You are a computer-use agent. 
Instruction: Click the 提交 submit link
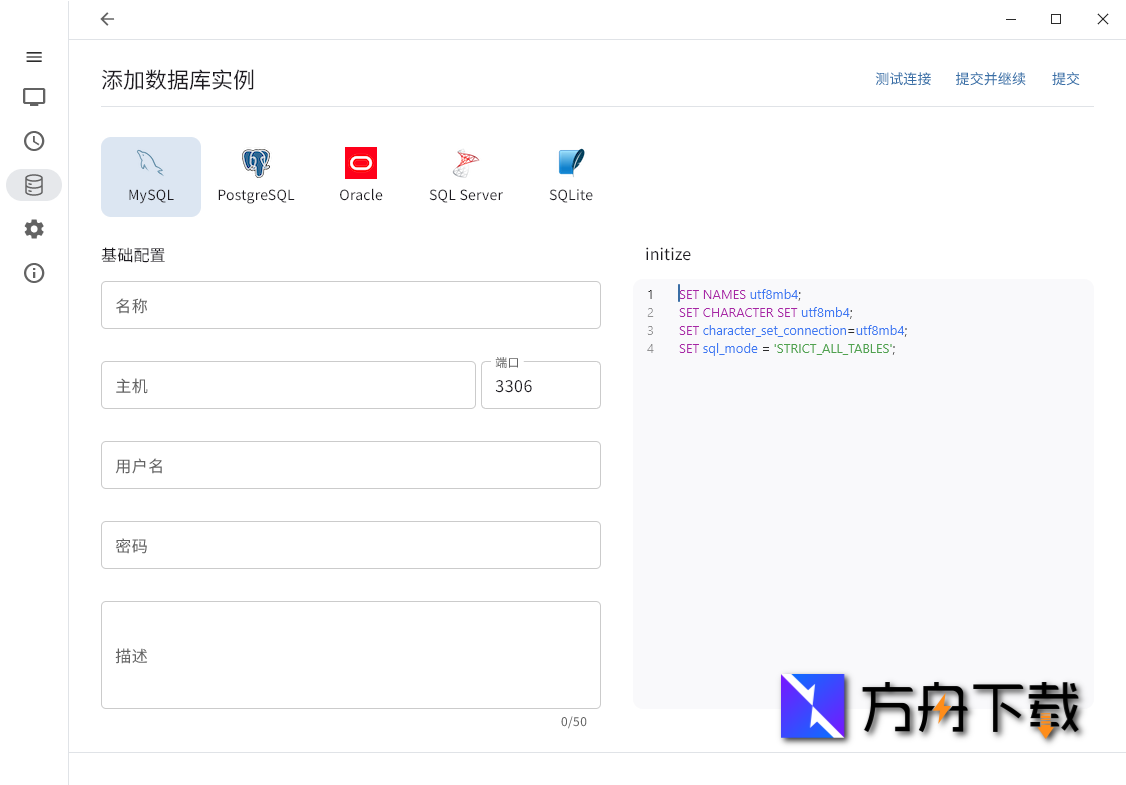coord(1066,79)
